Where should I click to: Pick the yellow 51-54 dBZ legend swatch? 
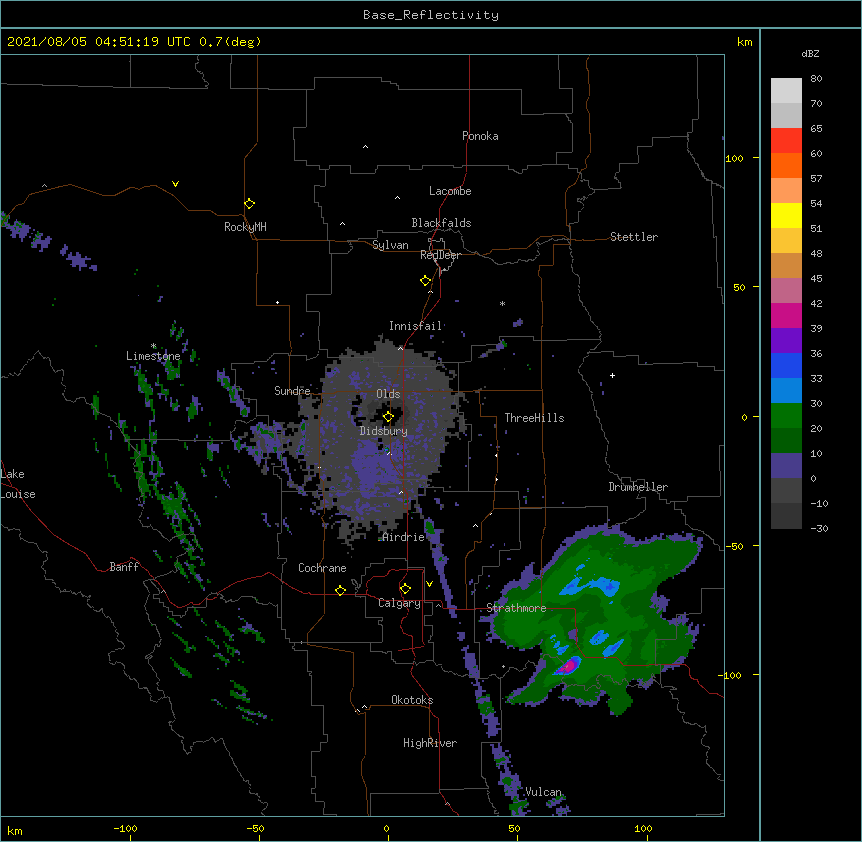(x=786, y=215)
